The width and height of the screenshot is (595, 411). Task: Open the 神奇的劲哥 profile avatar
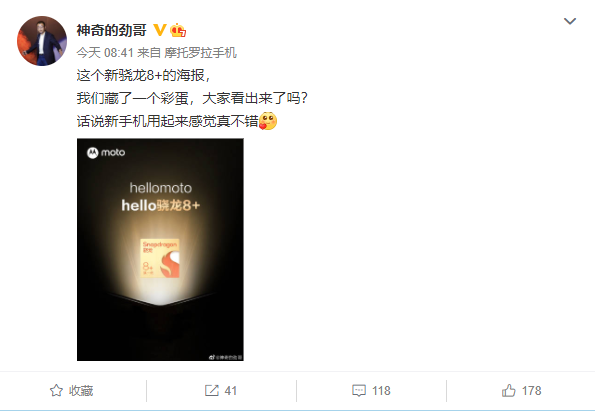pyautogui.click(x=42, y=41)
